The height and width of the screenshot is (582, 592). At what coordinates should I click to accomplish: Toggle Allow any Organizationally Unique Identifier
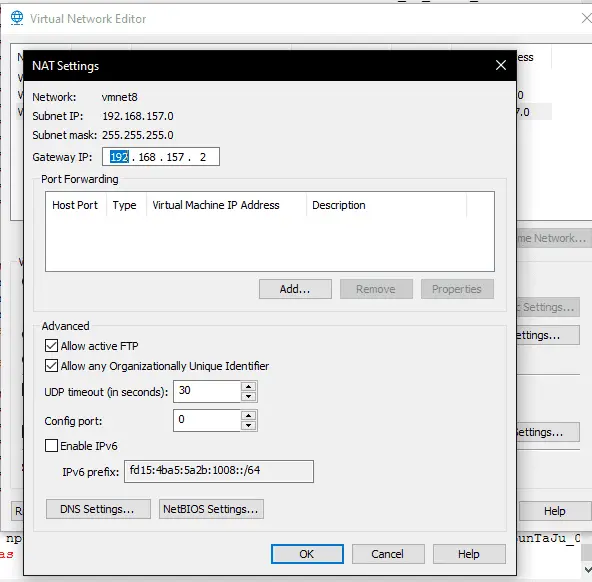click(51, 365)
